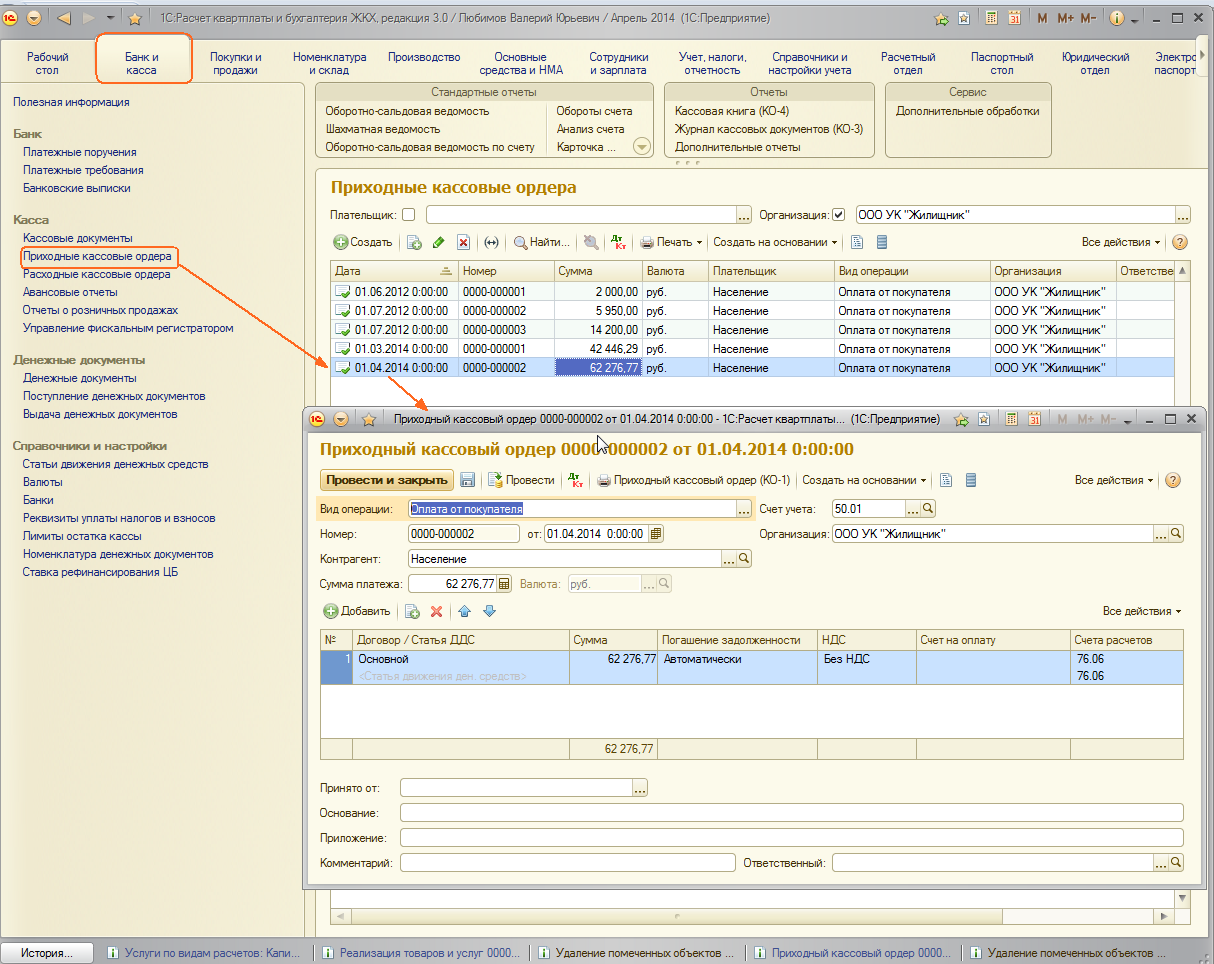Open Счет учета magnifier lookup icon
Image resolution: width=1214 pixels, height=964 pixels.
(x=927, y=509)
